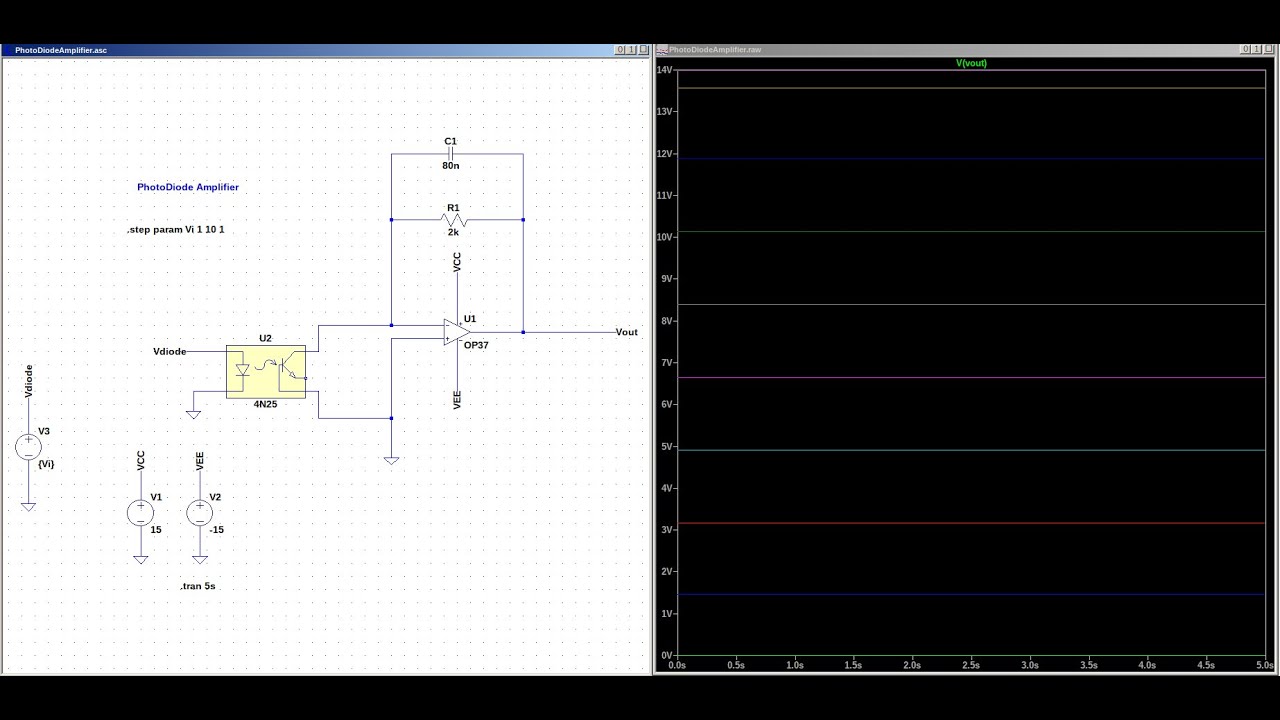The image size is (1280, 720).
Task: Click ground symbol under V3 source
Action: [x=28, y=507]
